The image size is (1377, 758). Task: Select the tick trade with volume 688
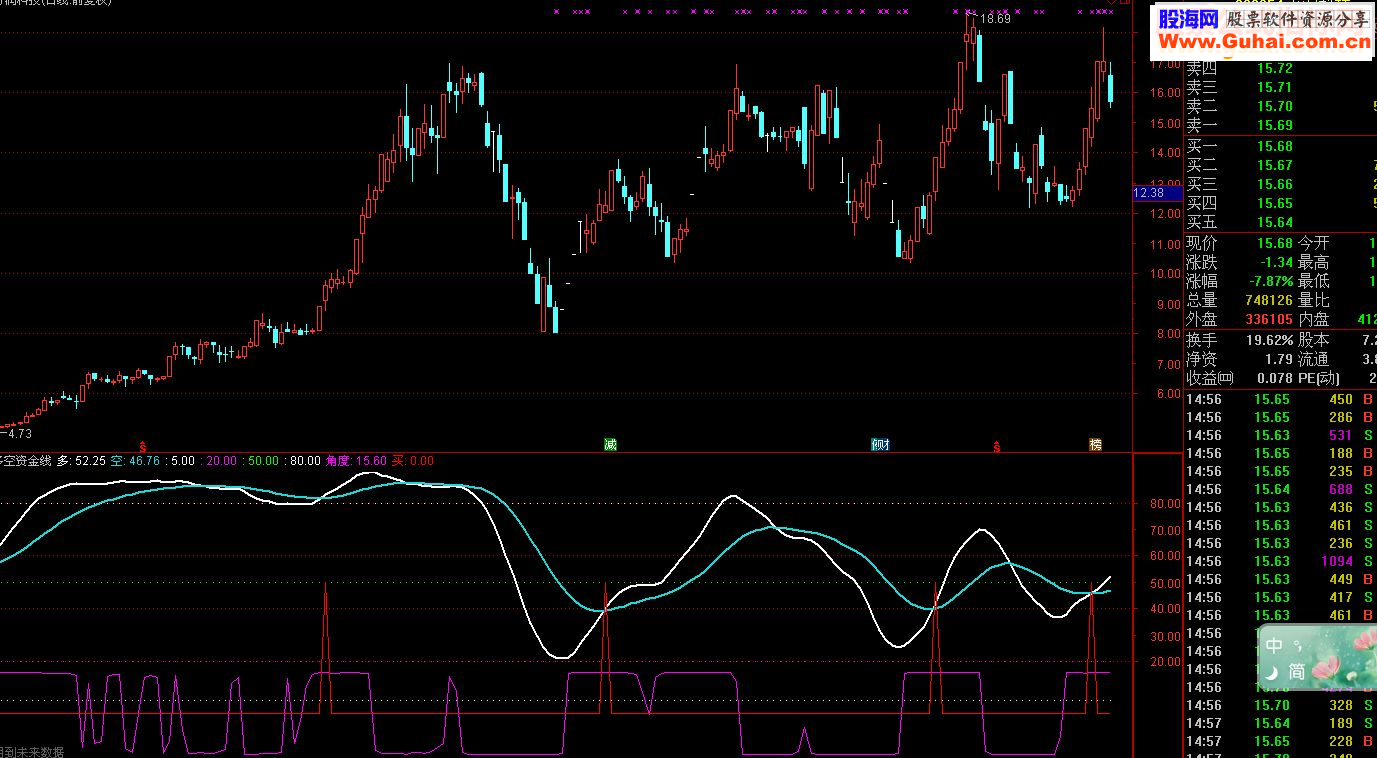[1281, 489]
